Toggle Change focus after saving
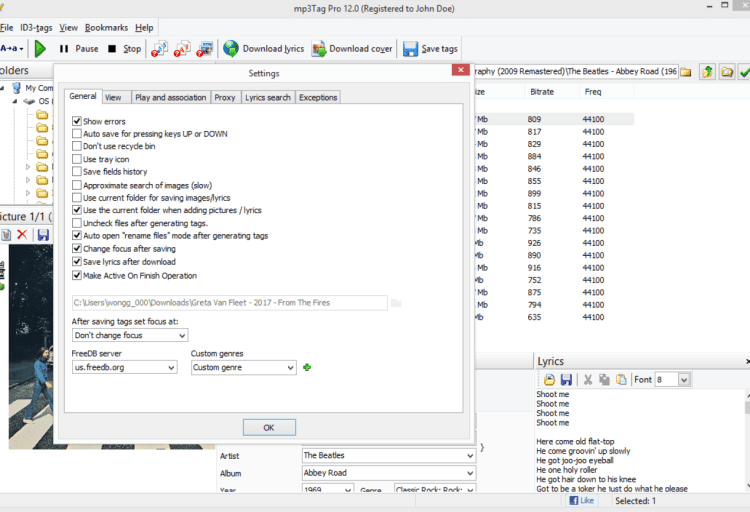Viewport: 750px width, 512px height. (x=77, y=248)
